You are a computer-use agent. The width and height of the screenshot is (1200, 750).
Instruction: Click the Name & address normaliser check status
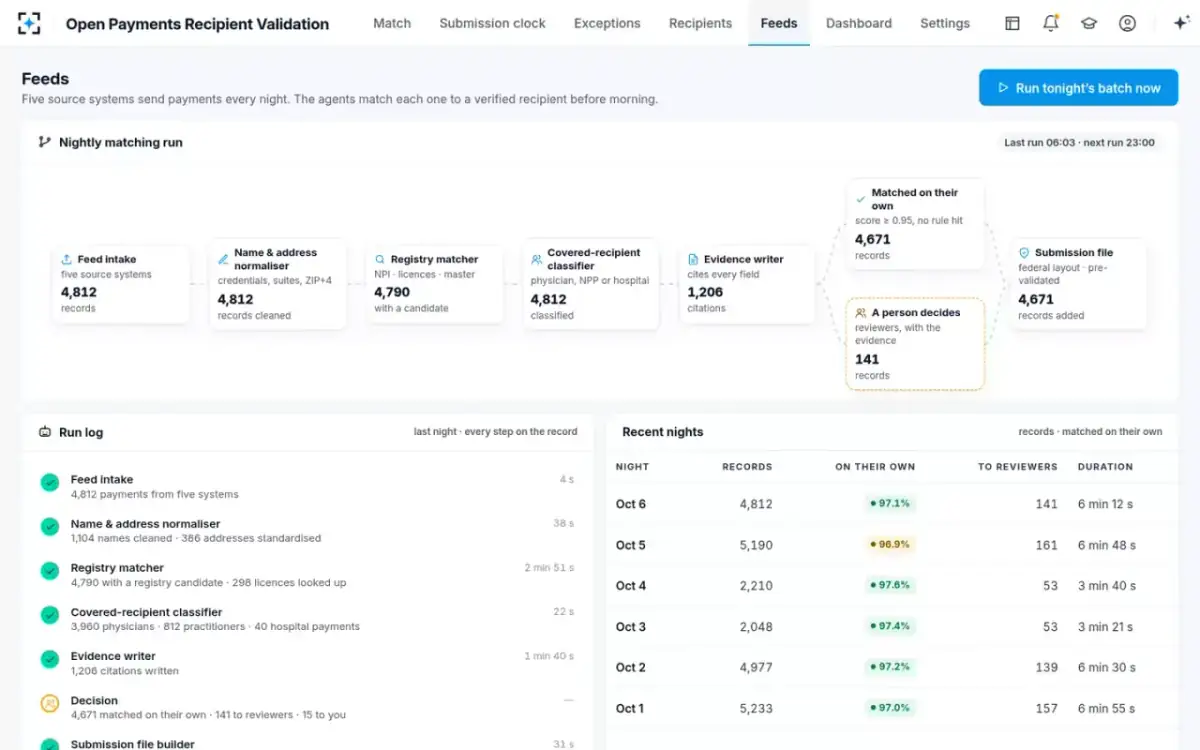50,527
